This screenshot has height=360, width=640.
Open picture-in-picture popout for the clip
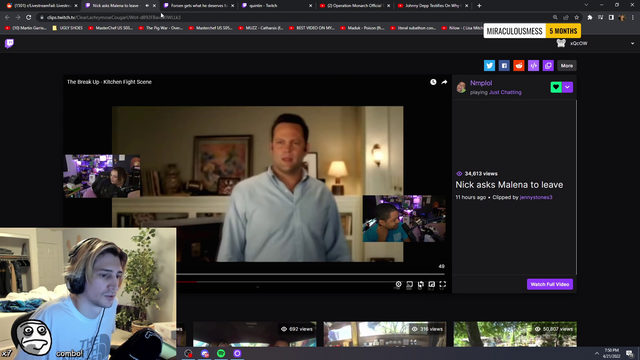pyautogui.click(x=431, y=284)
